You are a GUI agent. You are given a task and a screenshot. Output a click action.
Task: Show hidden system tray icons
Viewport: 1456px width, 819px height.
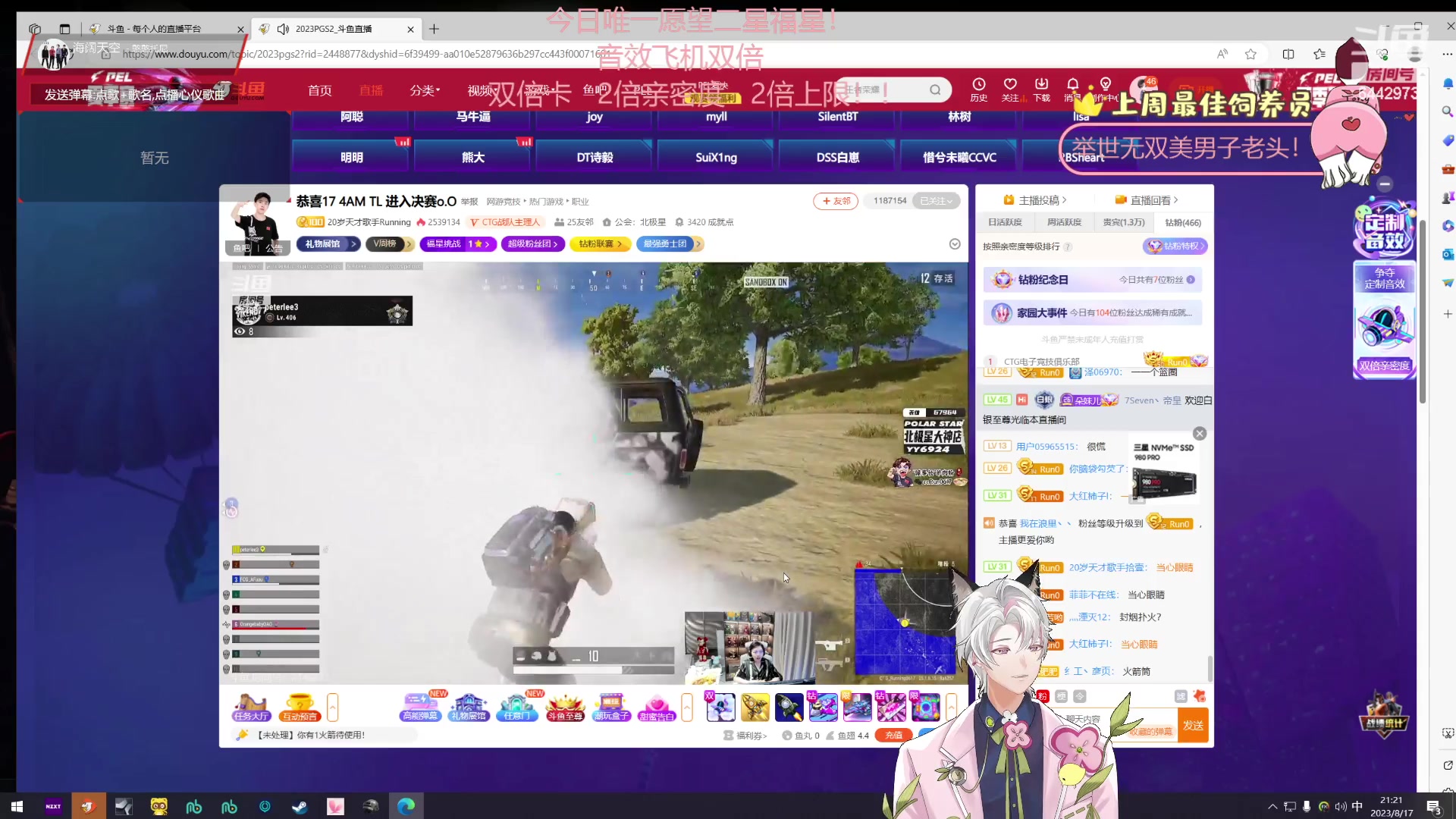point(1272,806)
